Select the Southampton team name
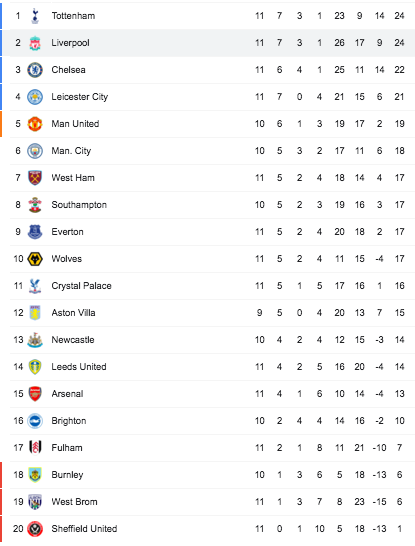The height and width of the screenshot is (546, 415). [79, 205]
